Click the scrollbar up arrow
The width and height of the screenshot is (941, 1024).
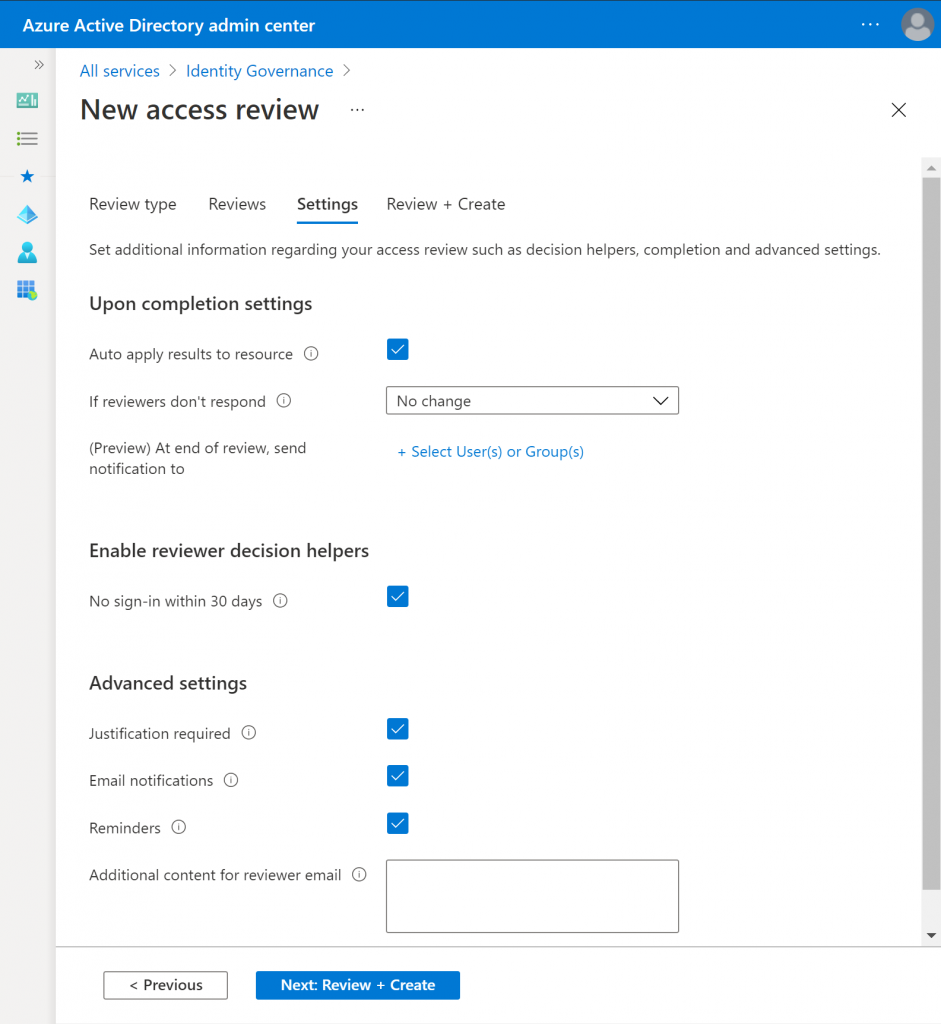point(931,168)
